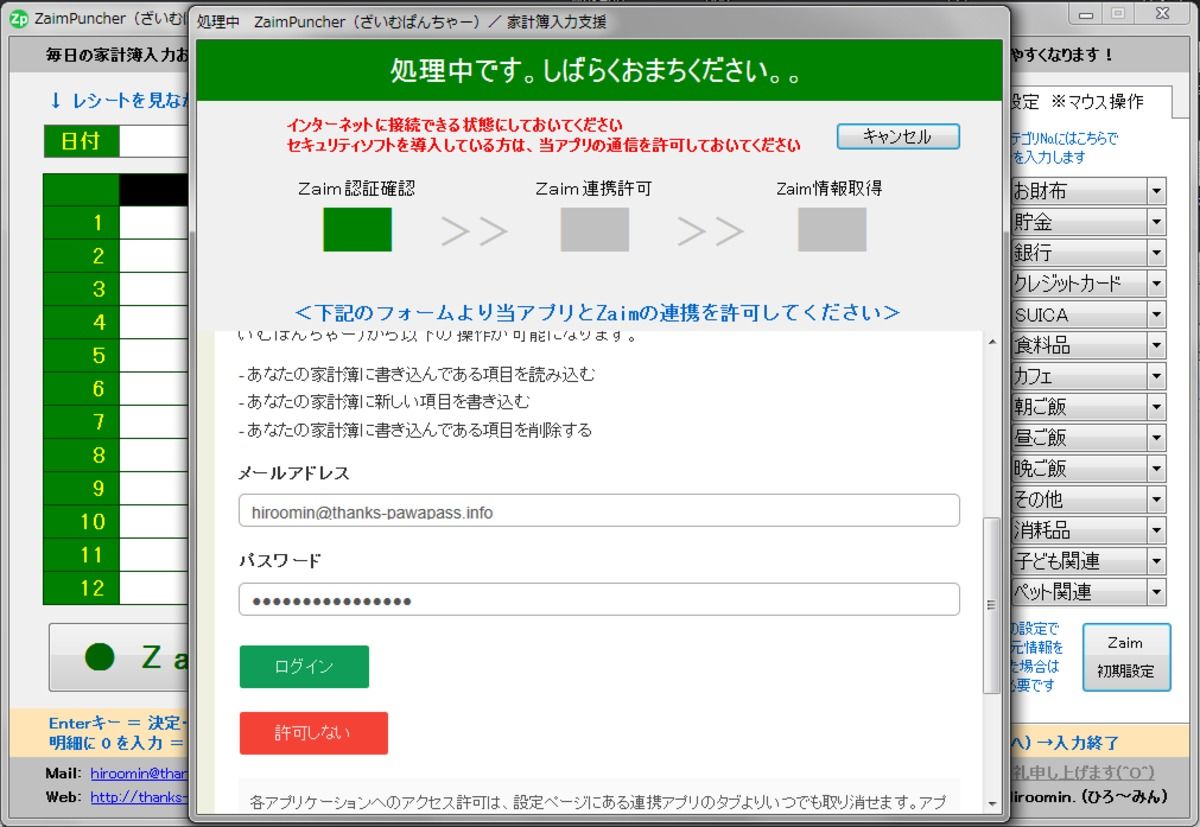Click the Mail address link in main window

[138, 774]
